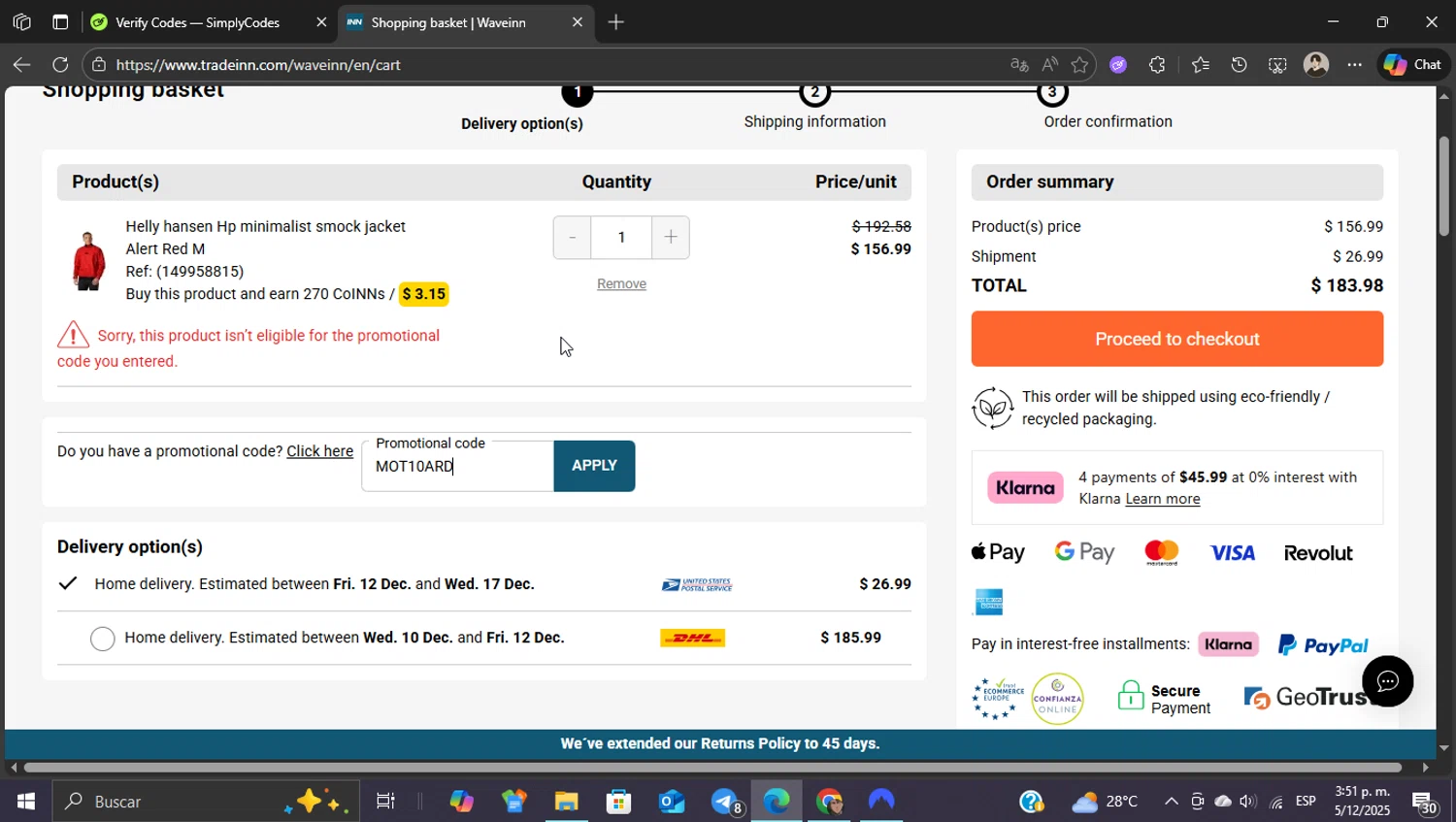Click the DHL carrier logo
1456x822 pixels.
(692, 639)
